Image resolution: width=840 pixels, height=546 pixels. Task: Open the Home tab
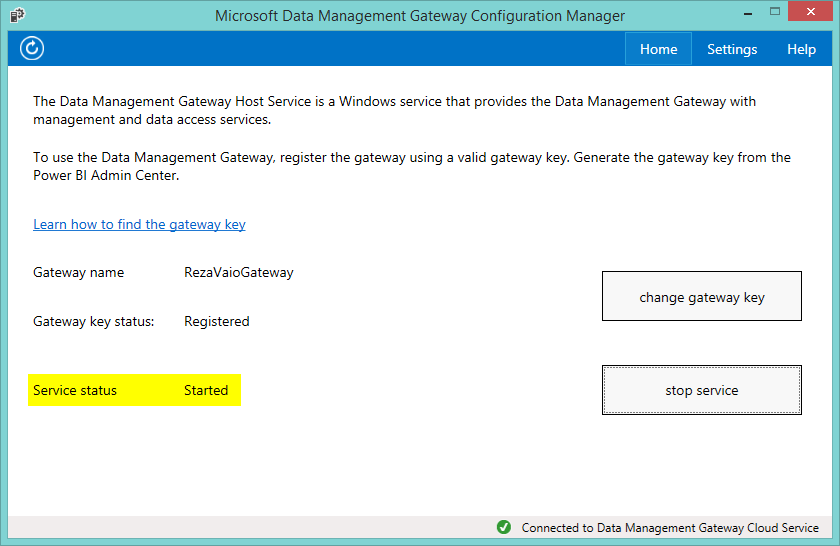click(658, 49)
